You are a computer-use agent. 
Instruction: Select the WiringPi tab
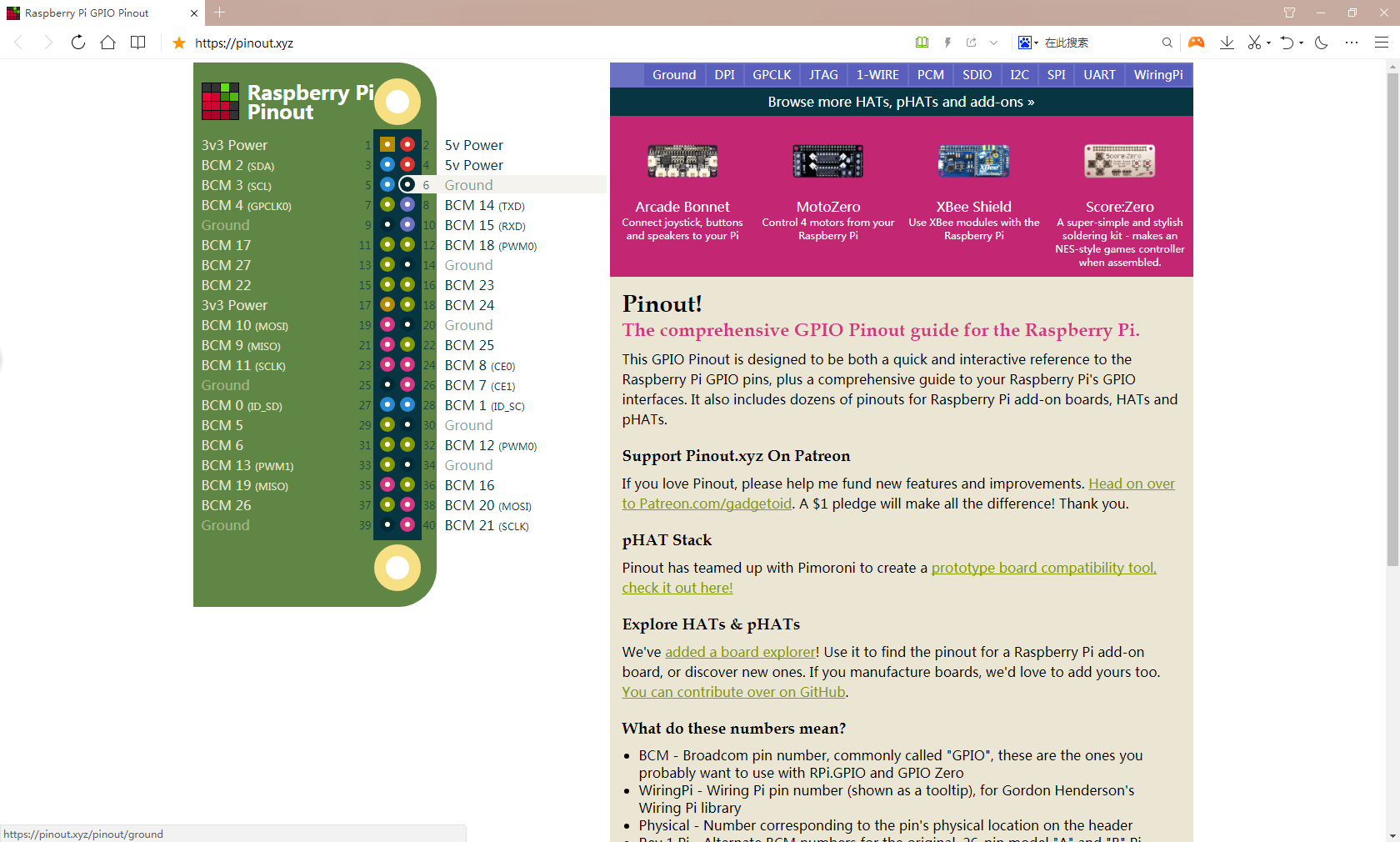coord(1158,74)
